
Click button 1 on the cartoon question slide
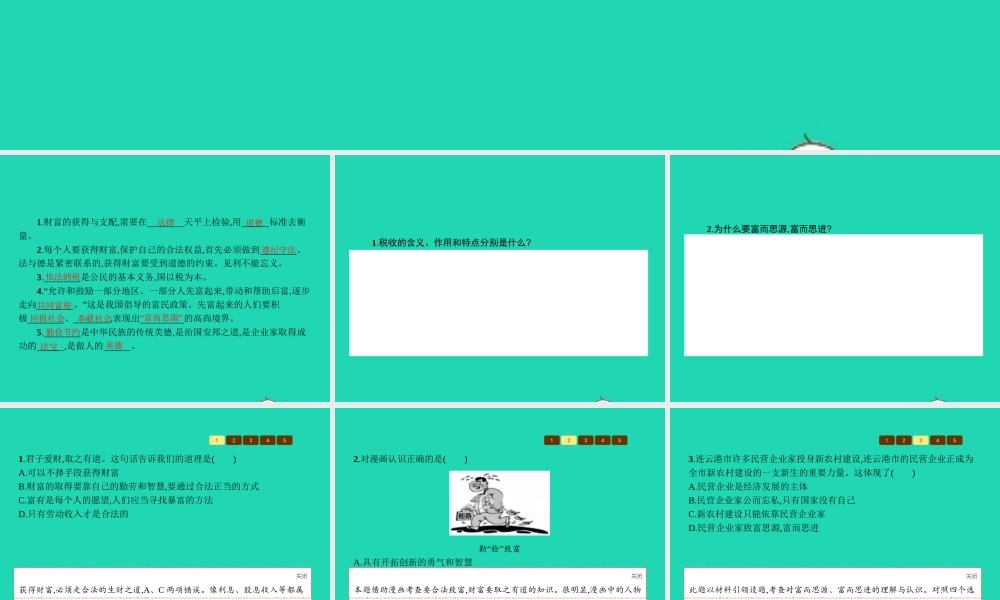point(552,440)
